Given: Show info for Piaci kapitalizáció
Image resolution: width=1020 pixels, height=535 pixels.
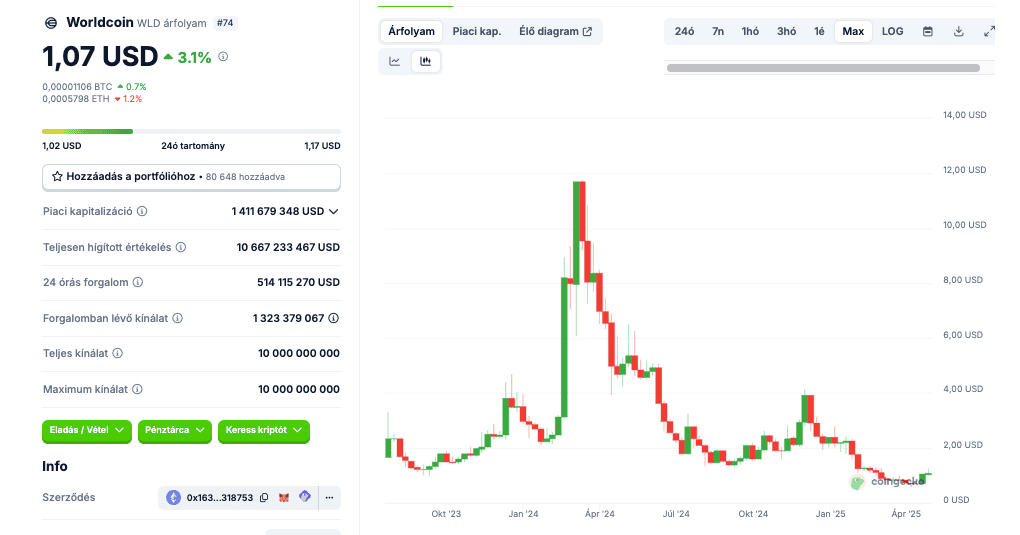Looking at the screenshot, I should tap(142, 212).
